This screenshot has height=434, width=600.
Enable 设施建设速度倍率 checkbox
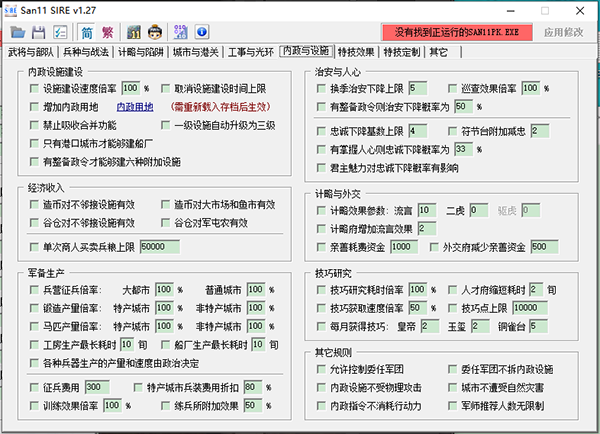34,89
